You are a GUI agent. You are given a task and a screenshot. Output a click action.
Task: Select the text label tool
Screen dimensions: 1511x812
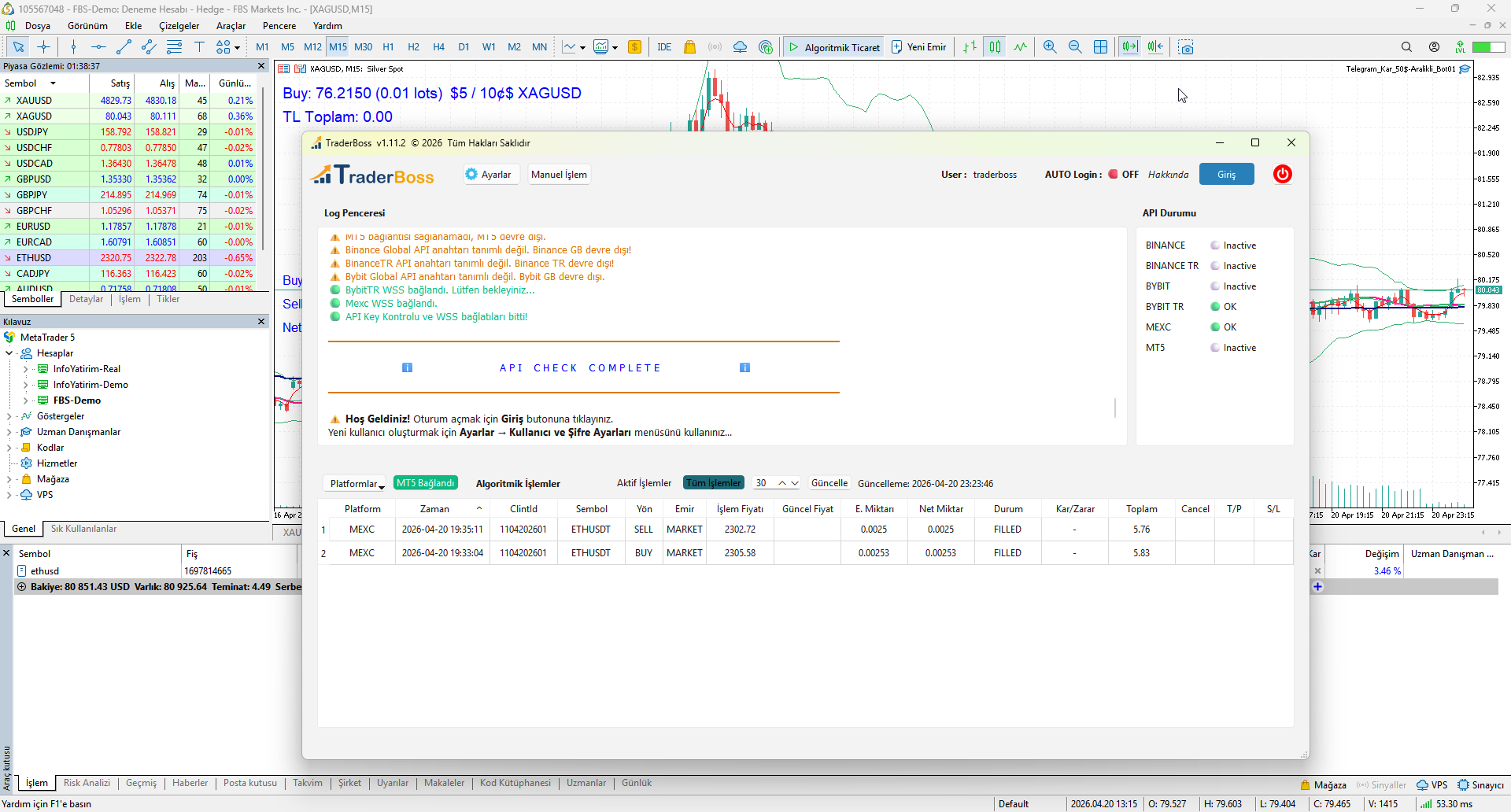click(x=199, y=47)
